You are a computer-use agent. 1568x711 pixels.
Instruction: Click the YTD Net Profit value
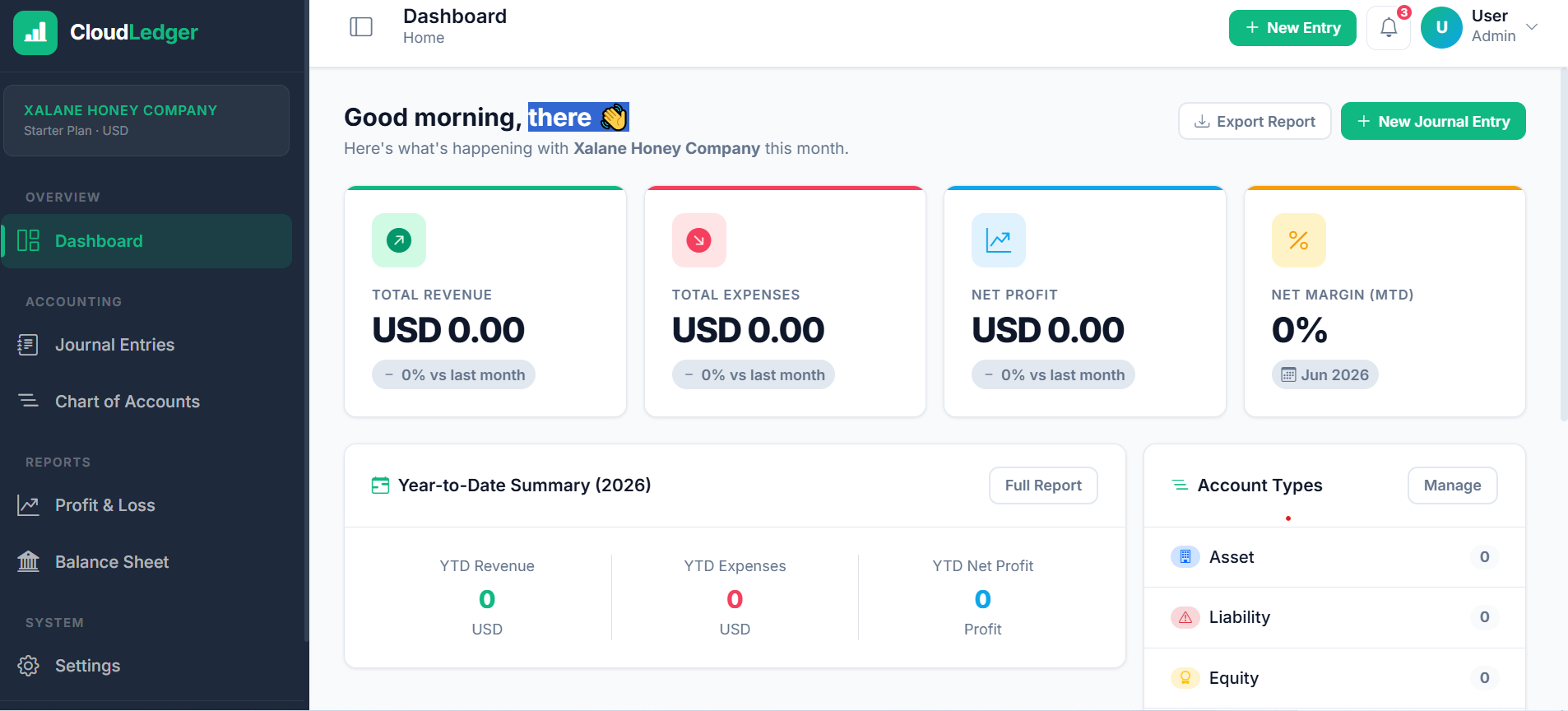click(983, 599)
